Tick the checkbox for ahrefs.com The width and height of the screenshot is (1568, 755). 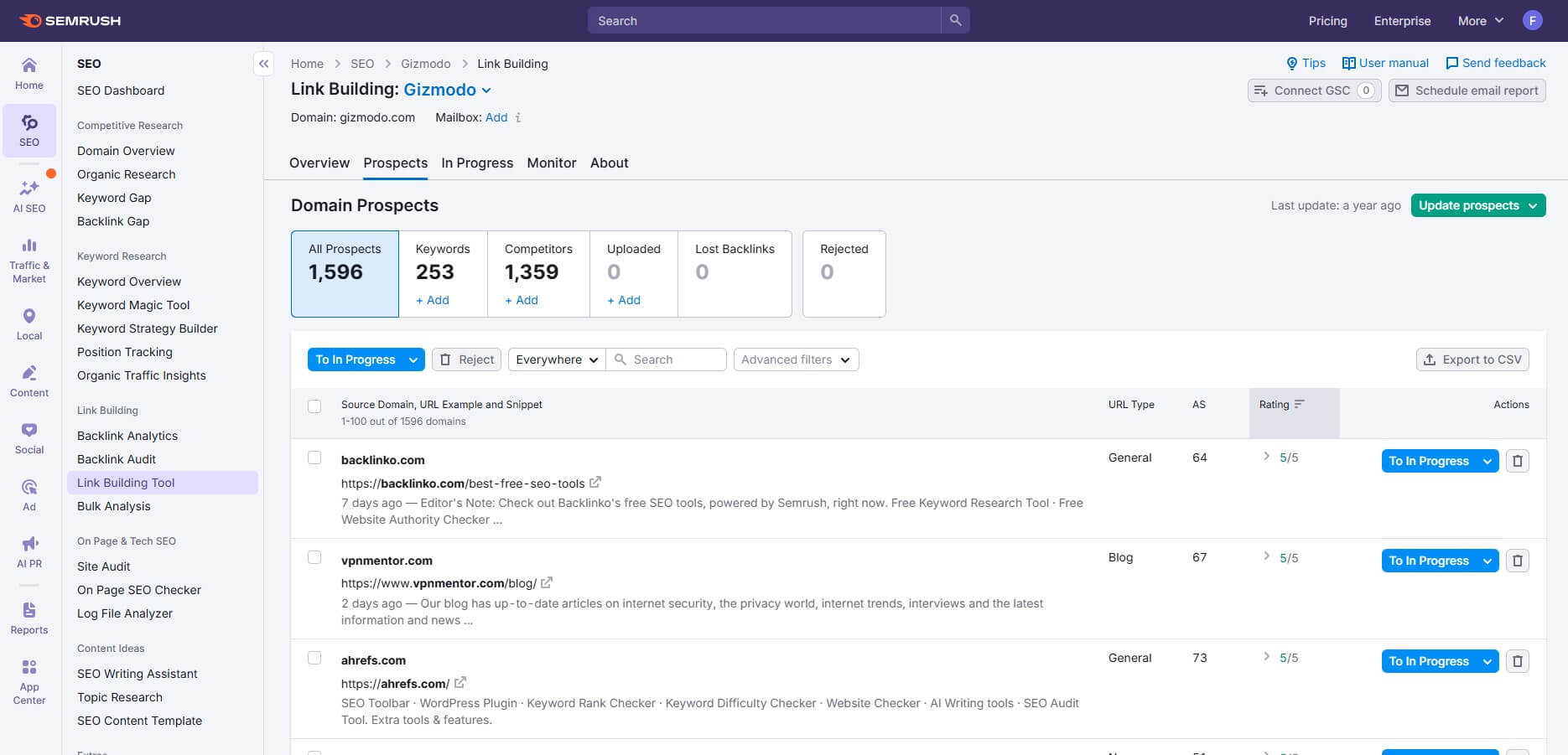314,658
